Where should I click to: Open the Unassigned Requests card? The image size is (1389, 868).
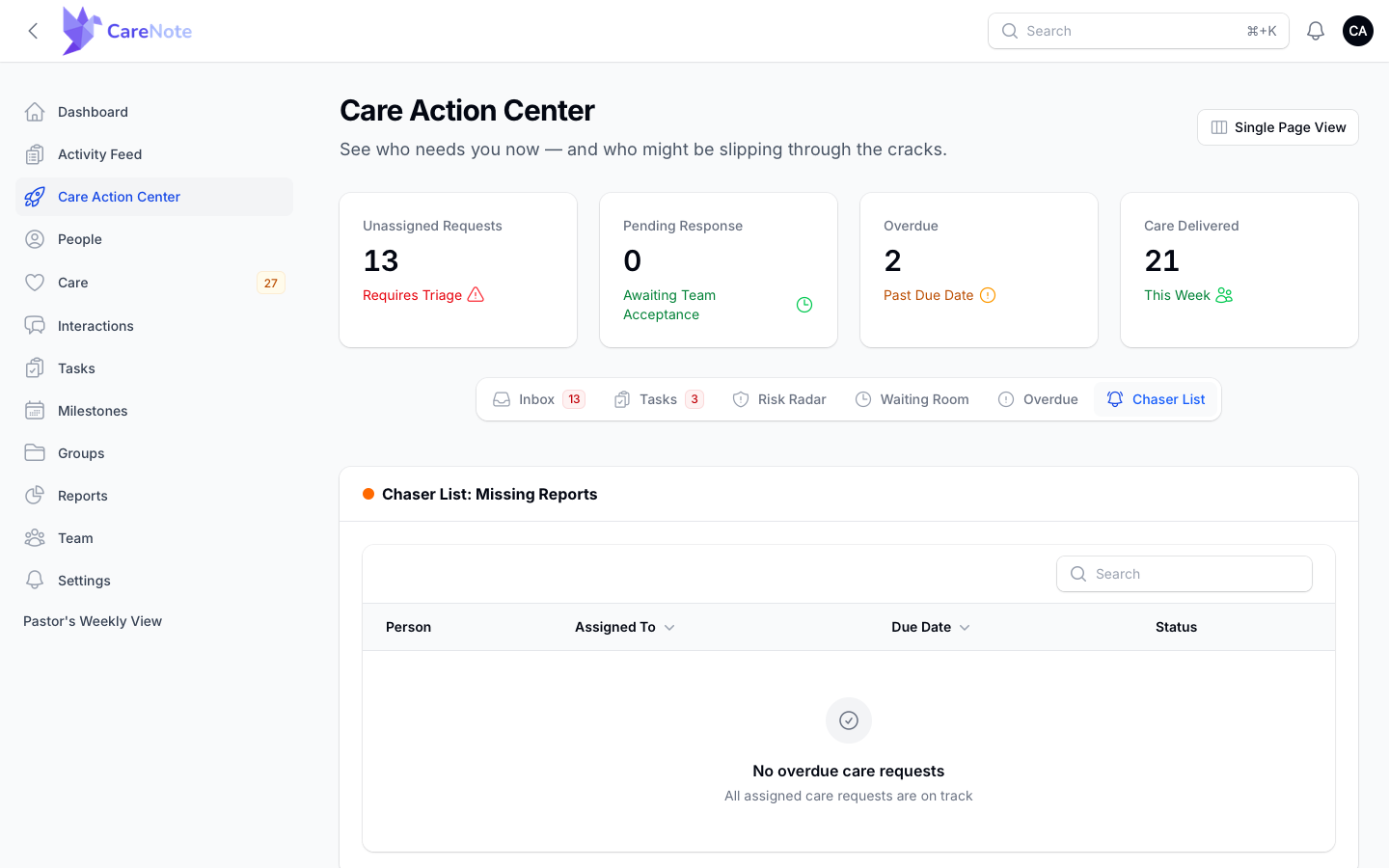point(458,270)
